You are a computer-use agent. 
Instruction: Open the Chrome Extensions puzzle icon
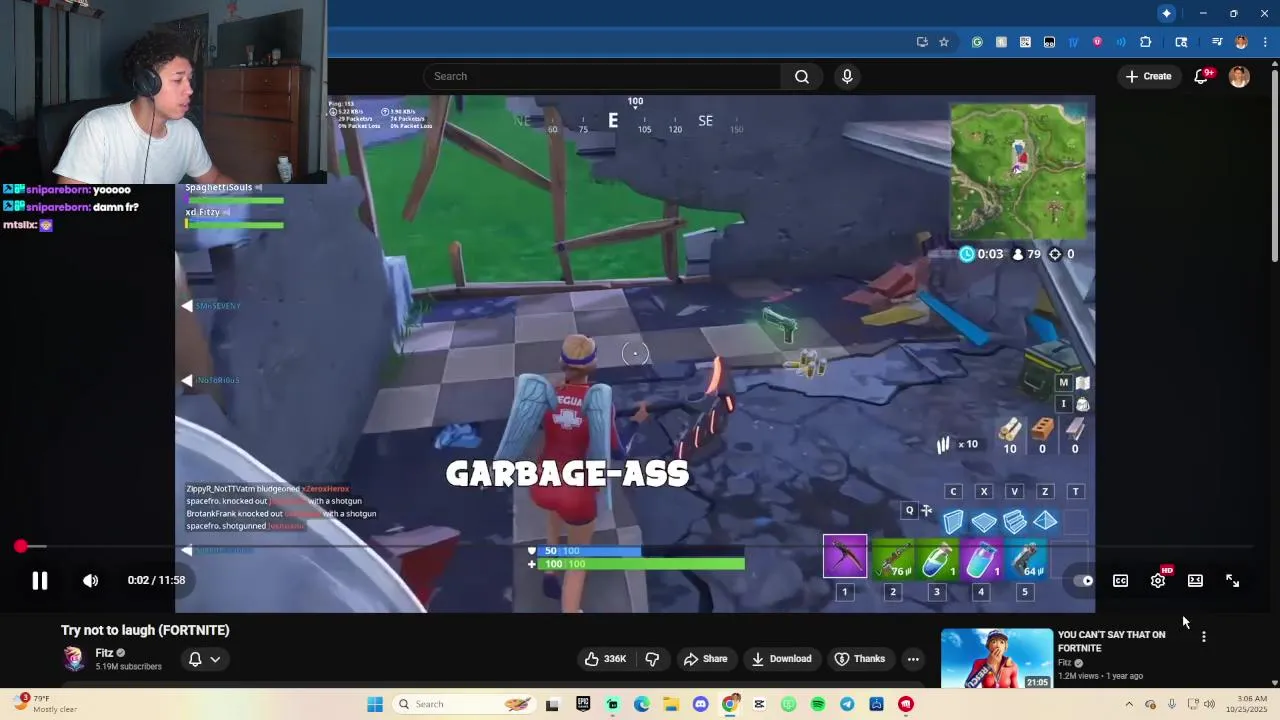click(1145, 42)
